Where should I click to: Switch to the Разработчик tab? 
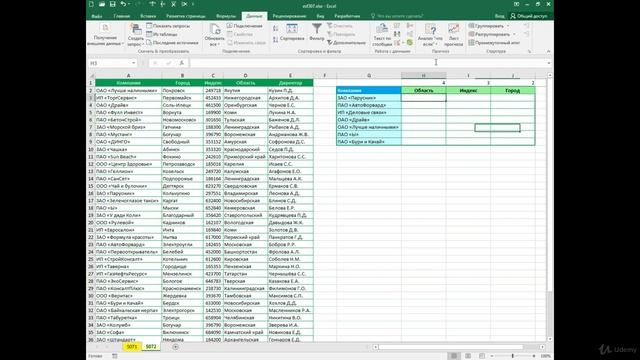point(347,16)
